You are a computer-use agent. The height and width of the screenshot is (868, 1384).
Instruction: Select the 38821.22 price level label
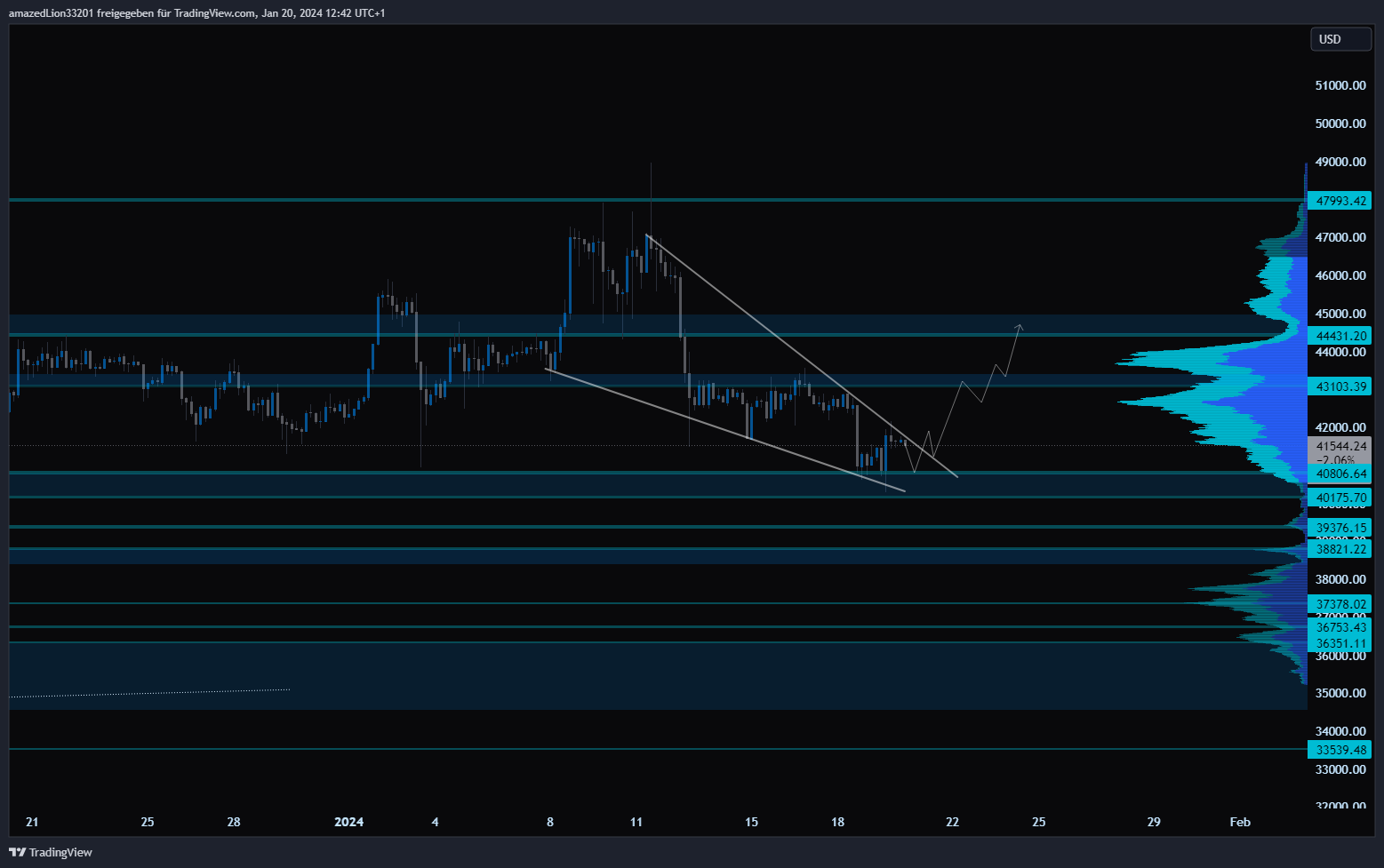tap(1340, 549)
